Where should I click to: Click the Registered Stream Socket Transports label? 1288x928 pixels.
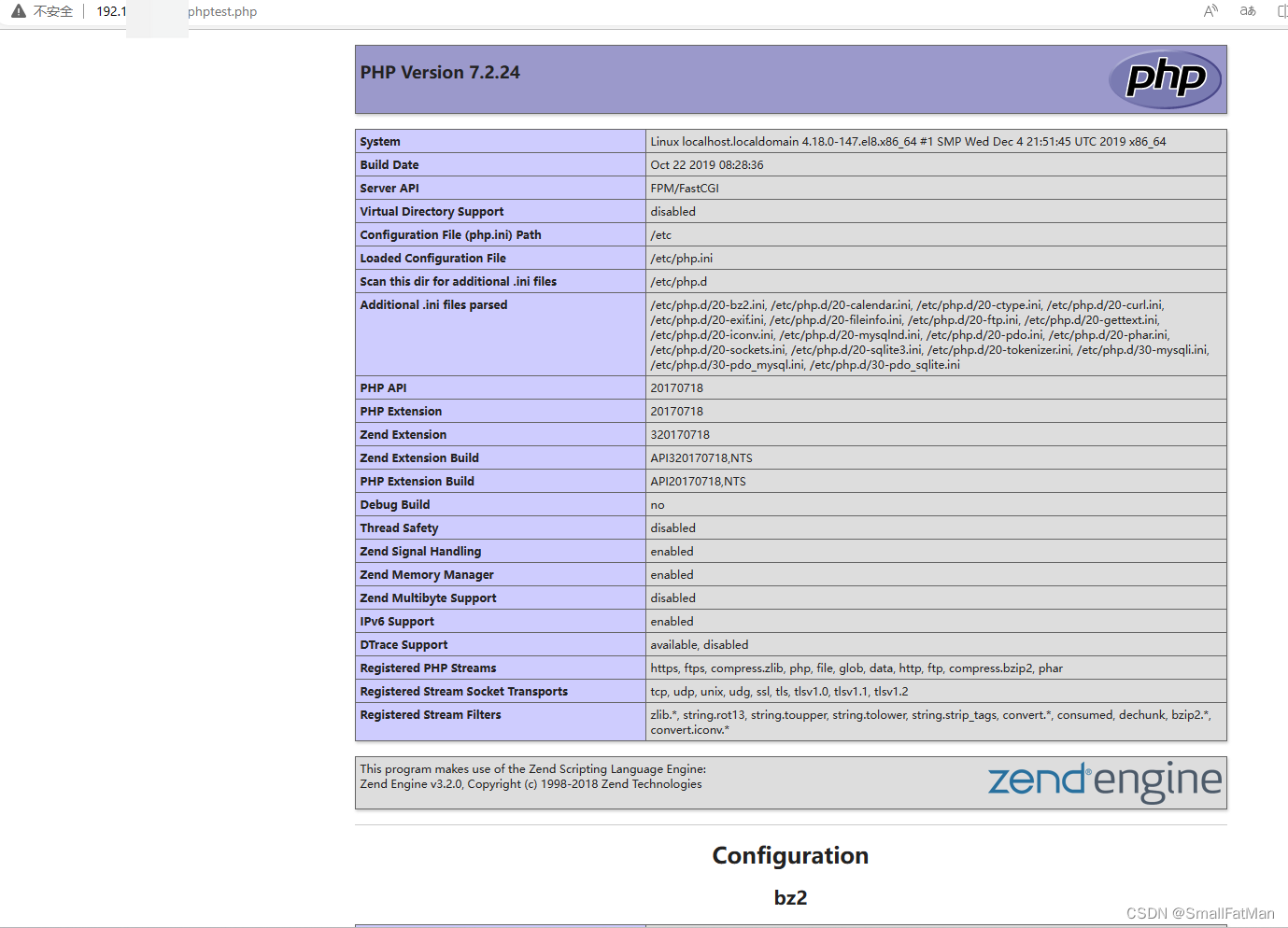point(464,691)
